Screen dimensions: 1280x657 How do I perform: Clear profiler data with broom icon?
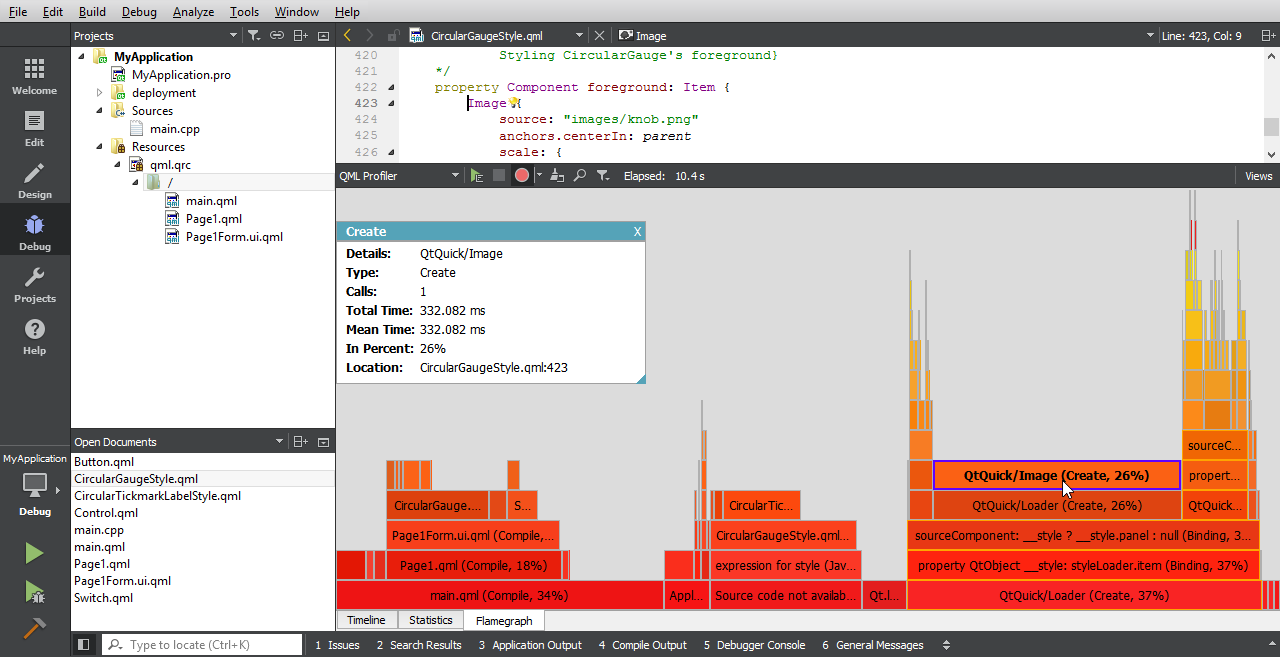tap(557, 176)
